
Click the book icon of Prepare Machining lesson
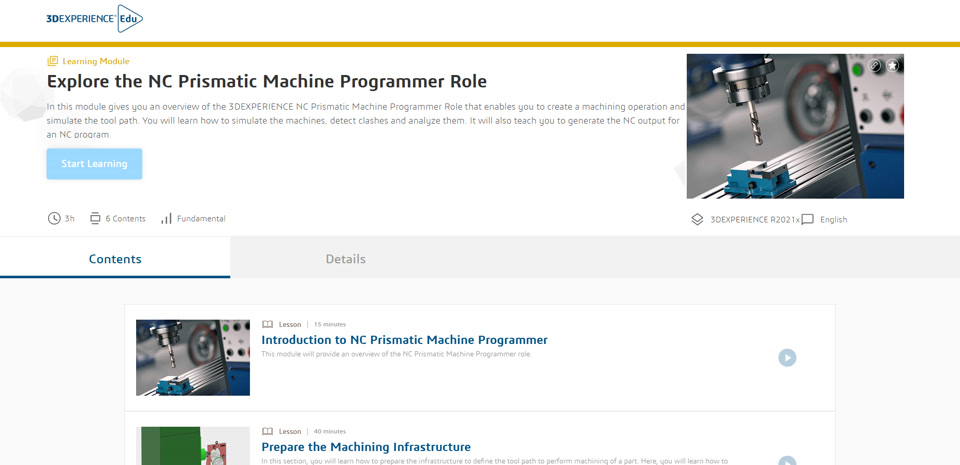[267, 431]
